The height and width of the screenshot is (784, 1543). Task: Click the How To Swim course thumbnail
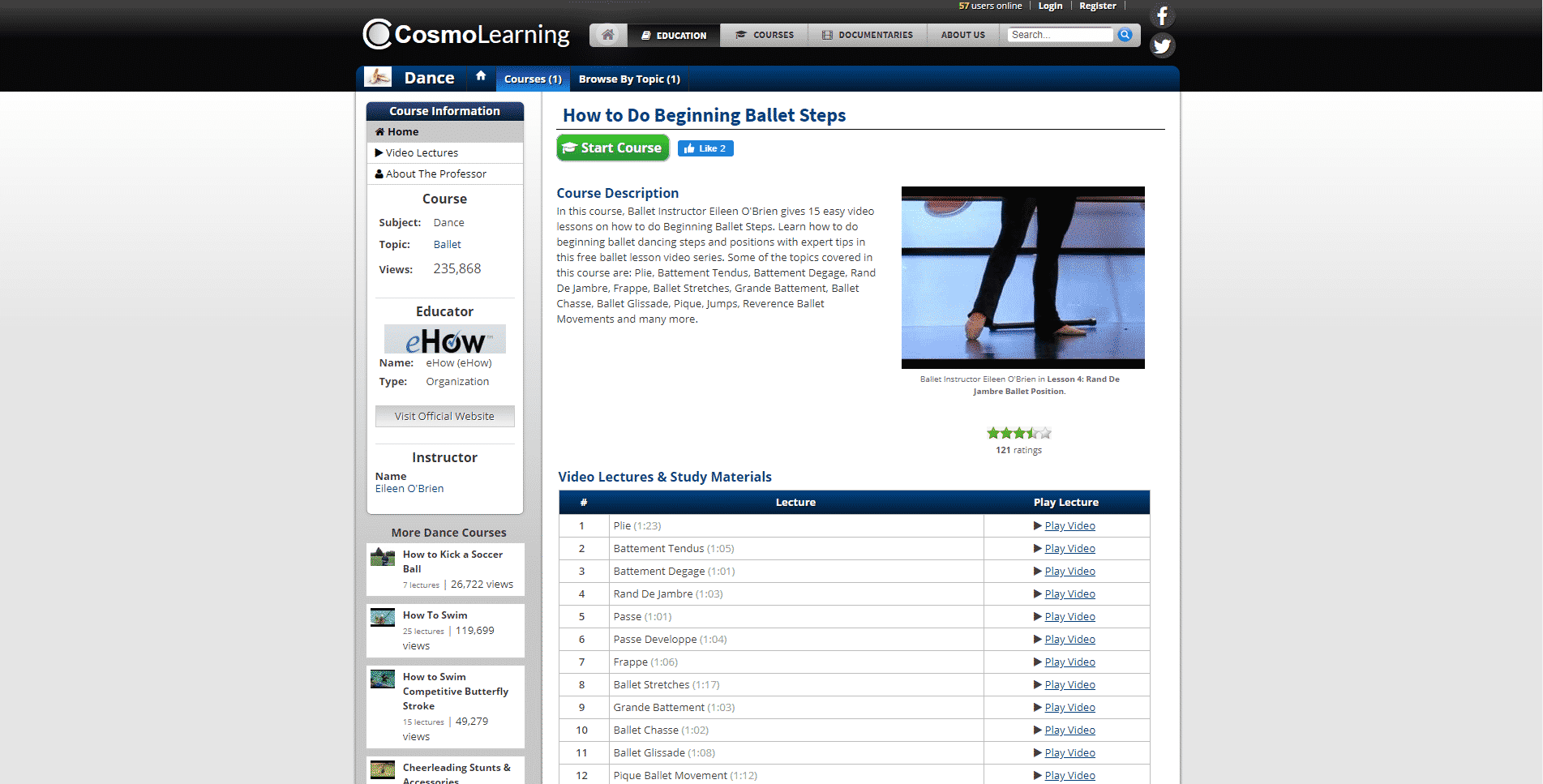tap(383, 617)
